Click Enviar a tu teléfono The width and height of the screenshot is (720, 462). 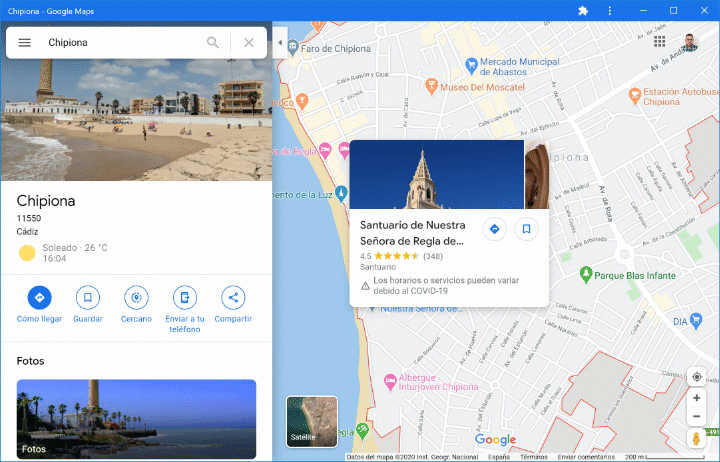[x=185, y=310]
